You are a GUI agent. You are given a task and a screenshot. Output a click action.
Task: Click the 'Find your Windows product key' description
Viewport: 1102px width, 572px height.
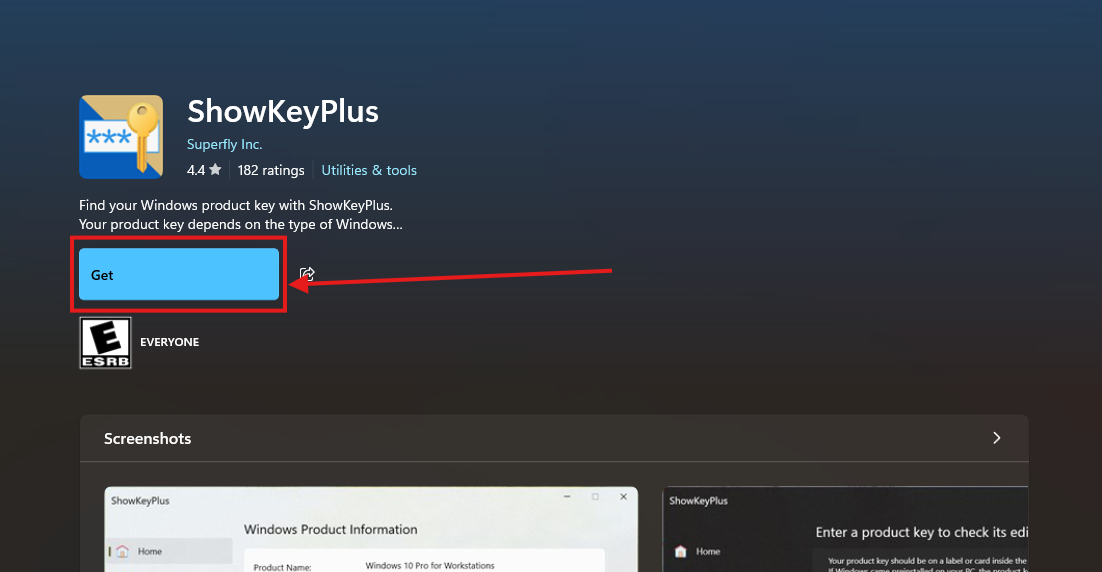pyautogui.click(x=235, y=205)
